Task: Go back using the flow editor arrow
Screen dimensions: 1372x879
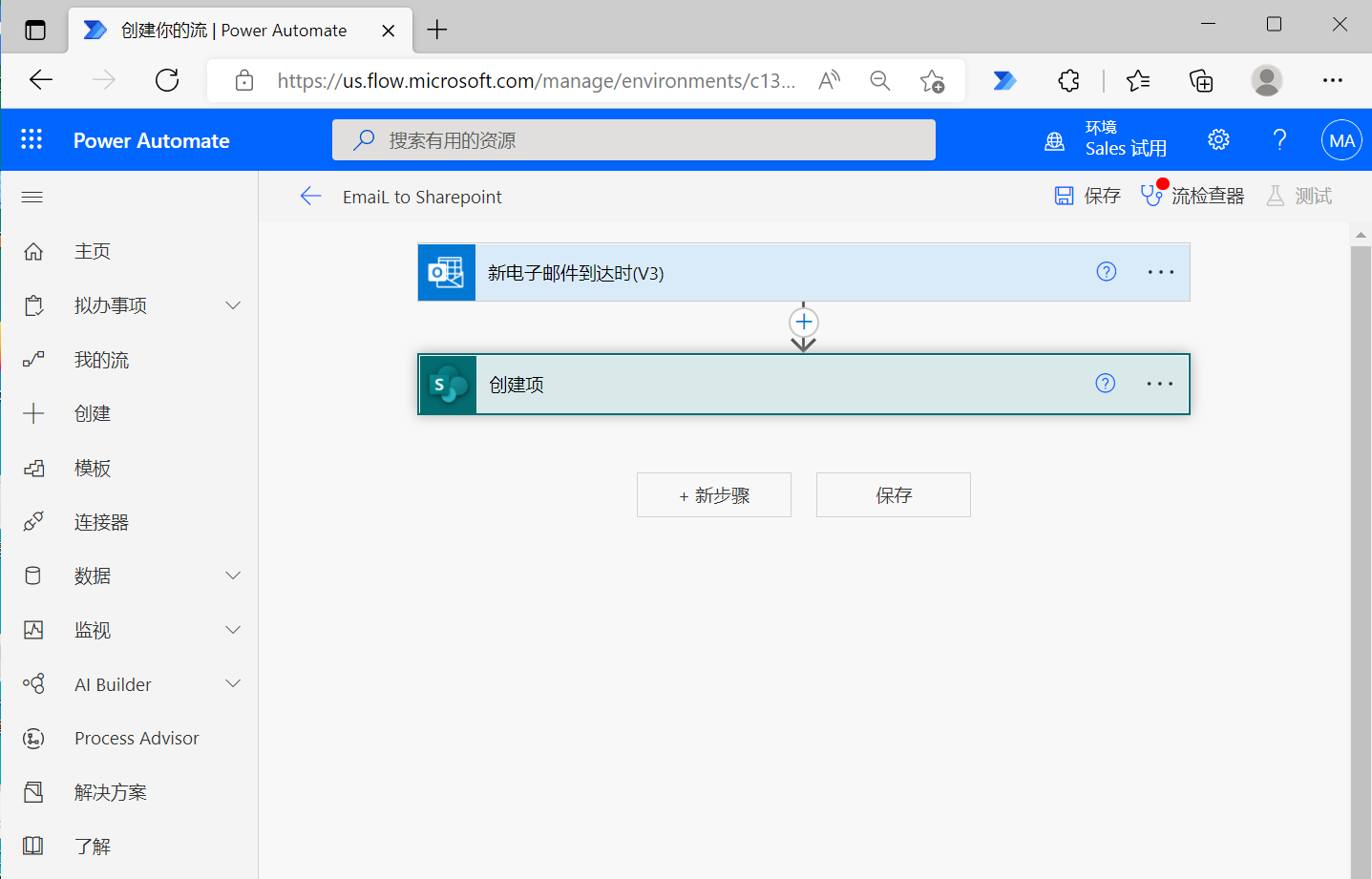Action: pos(310,197)
